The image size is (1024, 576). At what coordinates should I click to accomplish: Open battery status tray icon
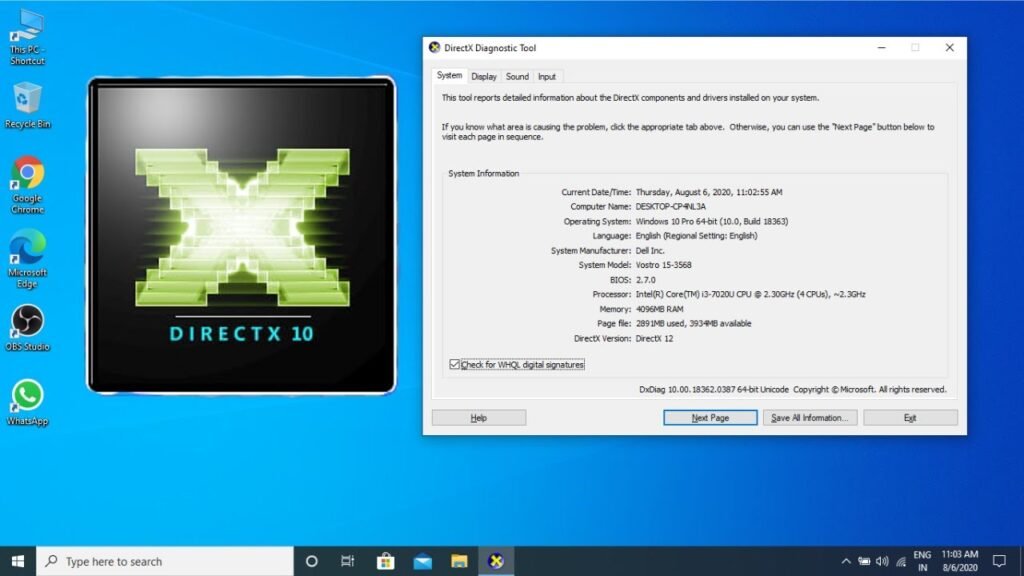864,561
